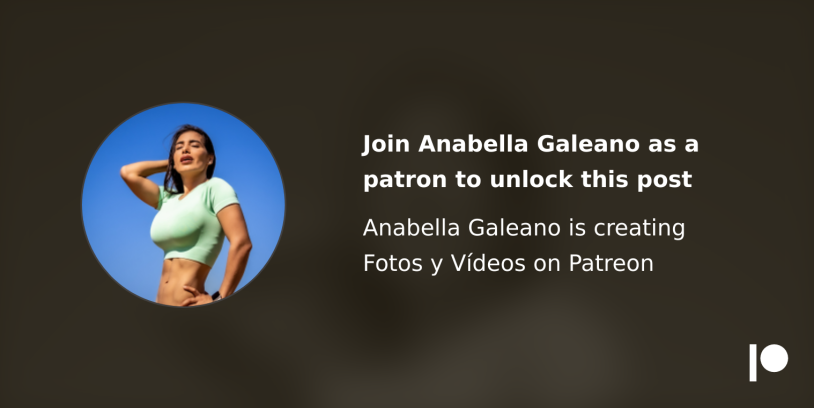The image size is (814, 408).
Task: Click the word "unlock" in the bold heading
Action: tap(531, 180)
